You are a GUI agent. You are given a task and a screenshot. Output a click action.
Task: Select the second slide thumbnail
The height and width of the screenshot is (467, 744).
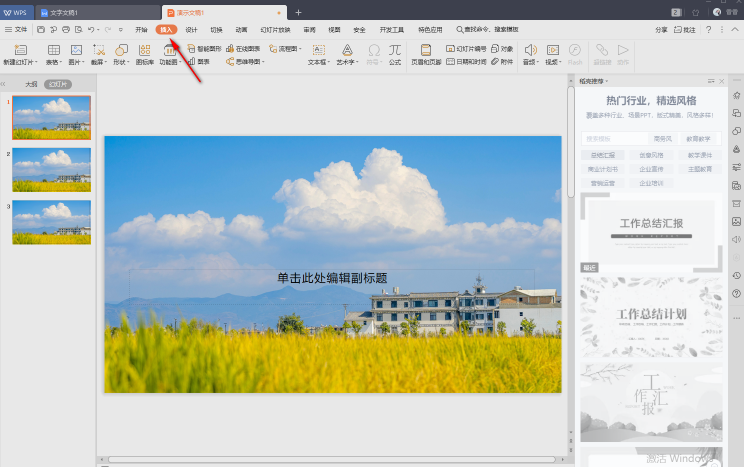[x=51, y=170]
